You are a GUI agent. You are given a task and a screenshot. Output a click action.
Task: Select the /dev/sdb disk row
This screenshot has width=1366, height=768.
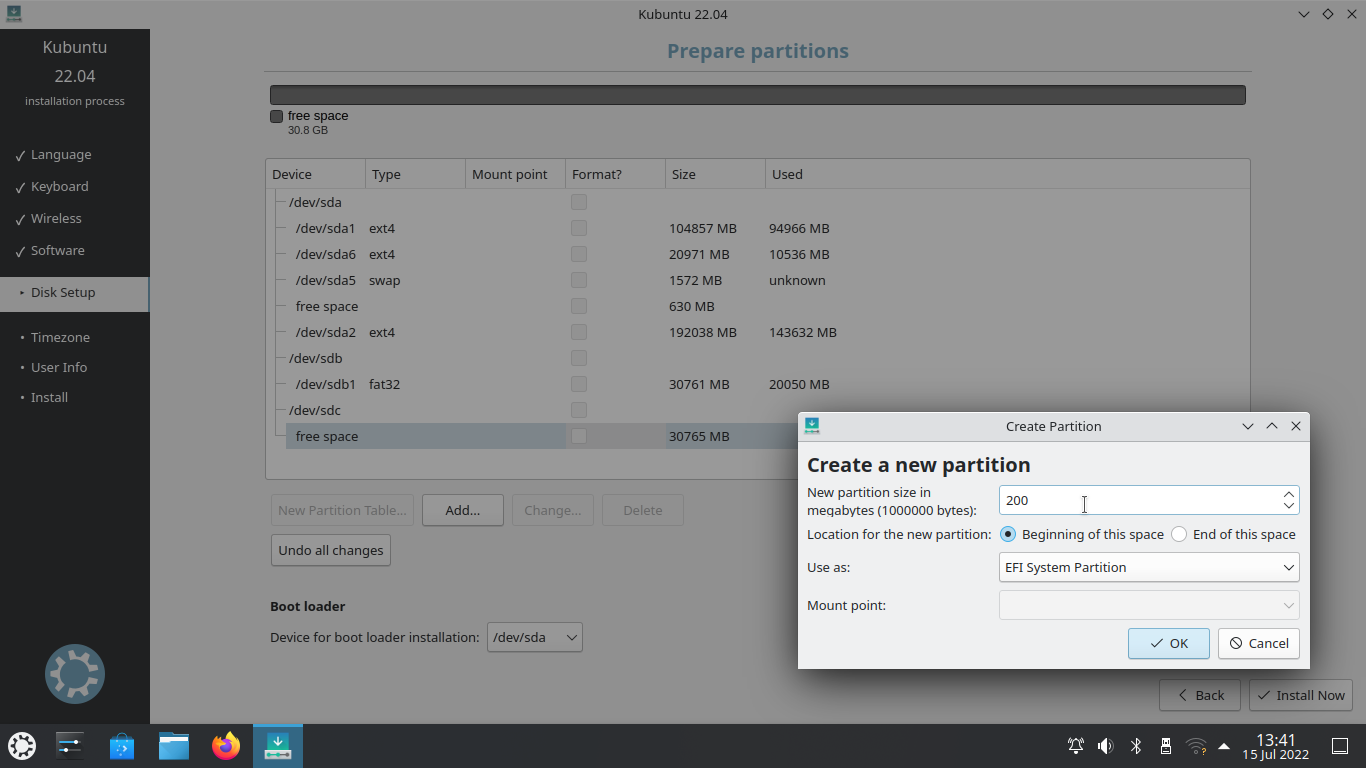tap(757, 358)
